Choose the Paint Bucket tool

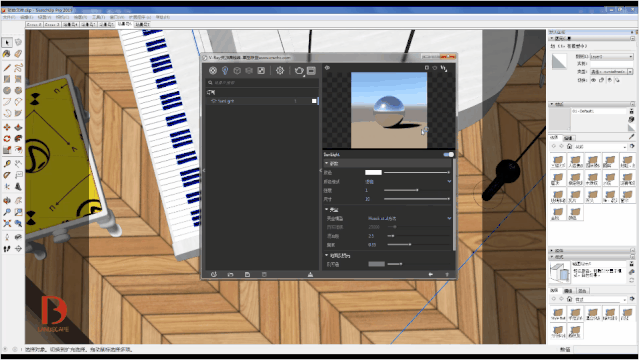pyautogui.click(x=7, y=54)
